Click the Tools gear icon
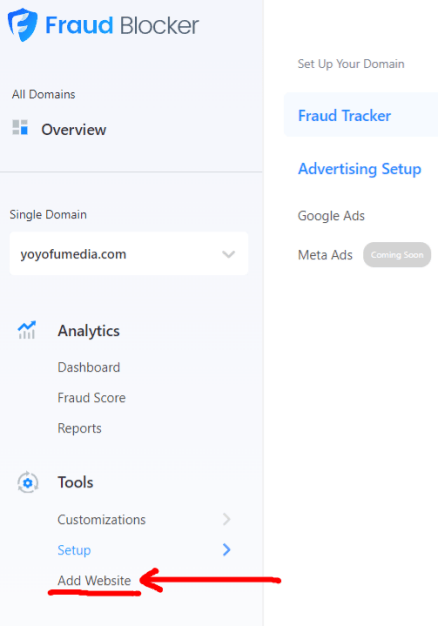Screen dimensions: 438x626 (x=28, y=483)
